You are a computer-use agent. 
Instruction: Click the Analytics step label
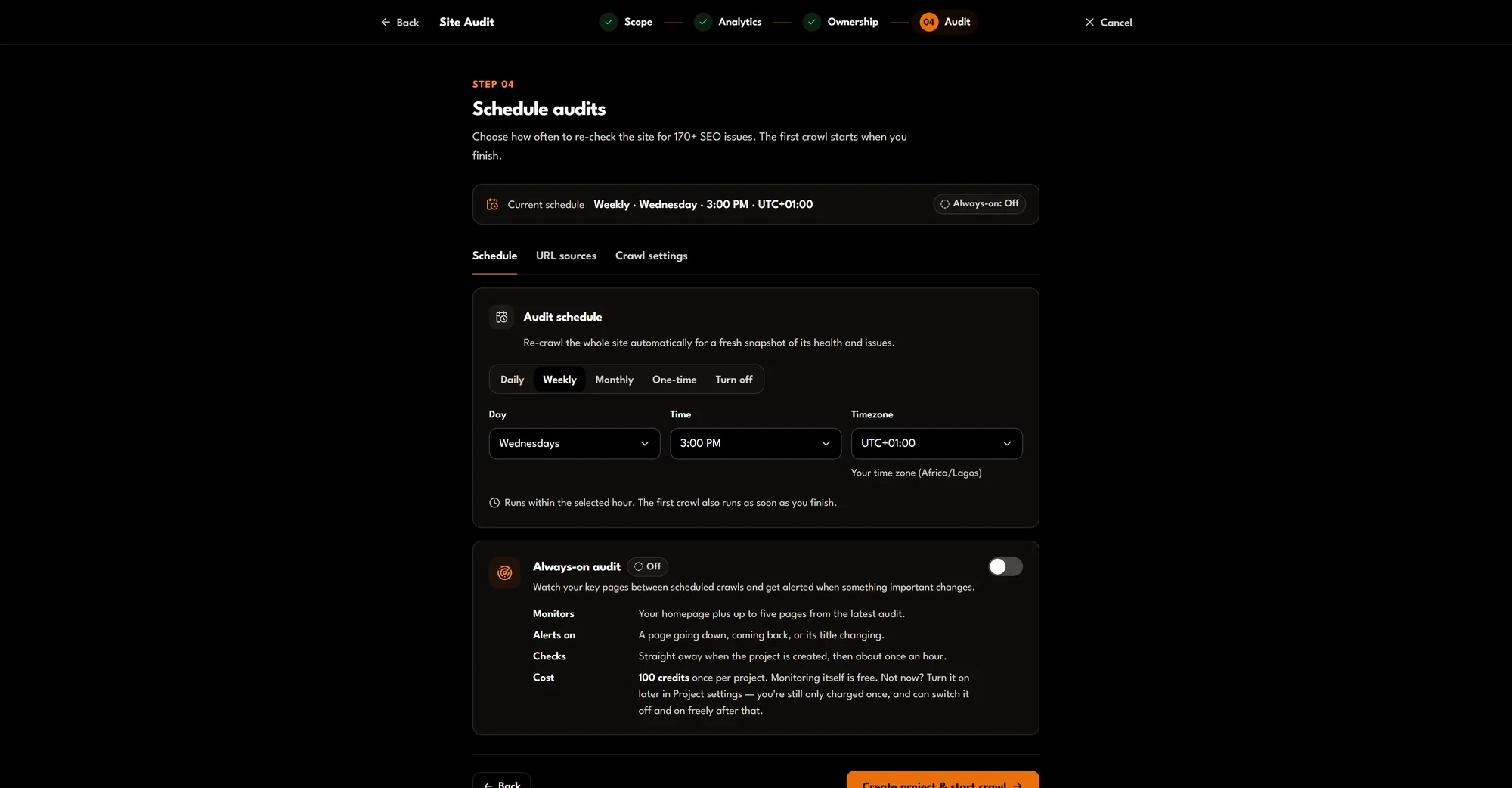tap(739, 22)
